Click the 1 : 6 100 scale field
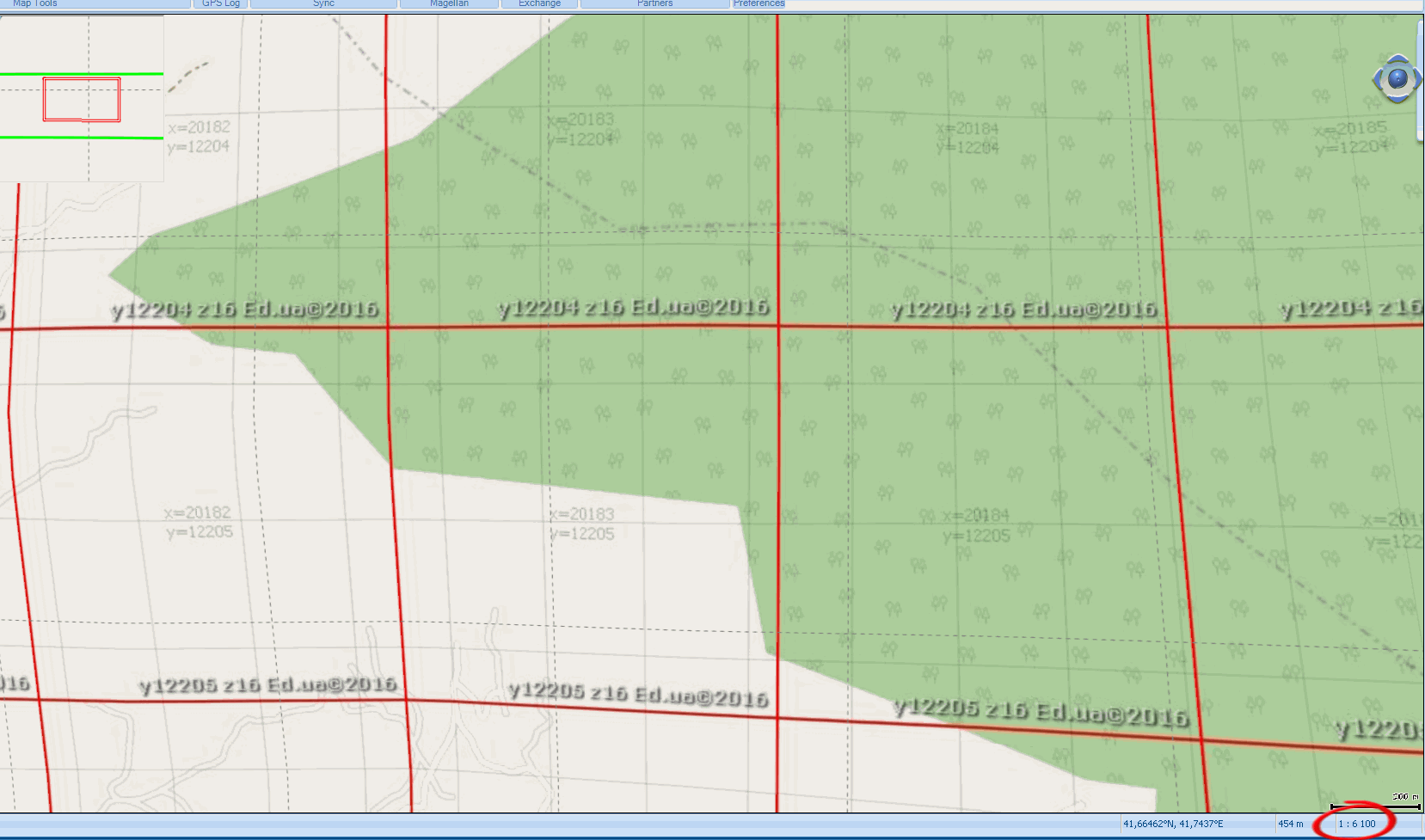Screen dimensions: 1425x840 [x=1356, y=824]
